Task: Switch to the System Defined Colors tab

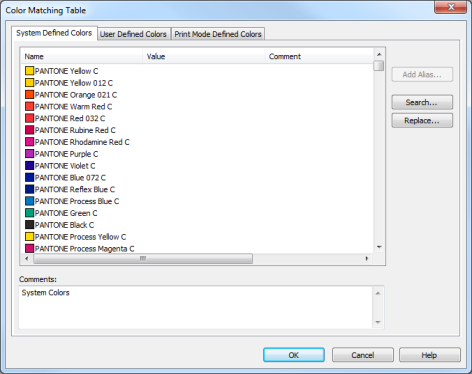Action: tap(54, 33)
